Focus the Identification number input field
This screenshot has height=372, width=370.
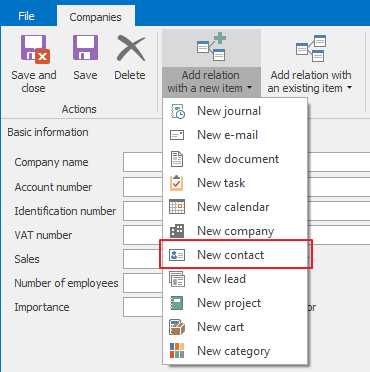coord(143,211)
